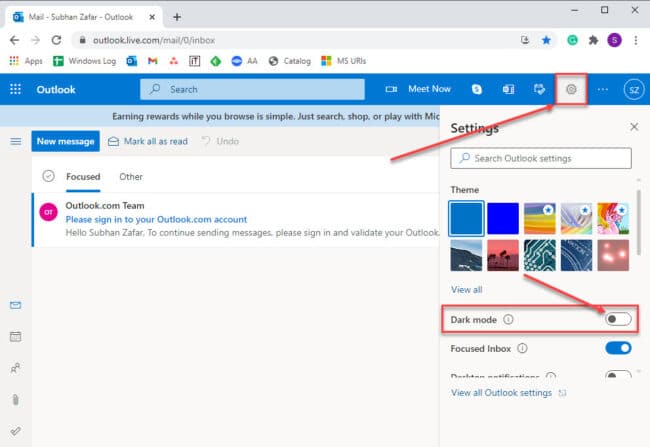
Task: Open Mail in the left sidebar
Action: tap(15, 305)
